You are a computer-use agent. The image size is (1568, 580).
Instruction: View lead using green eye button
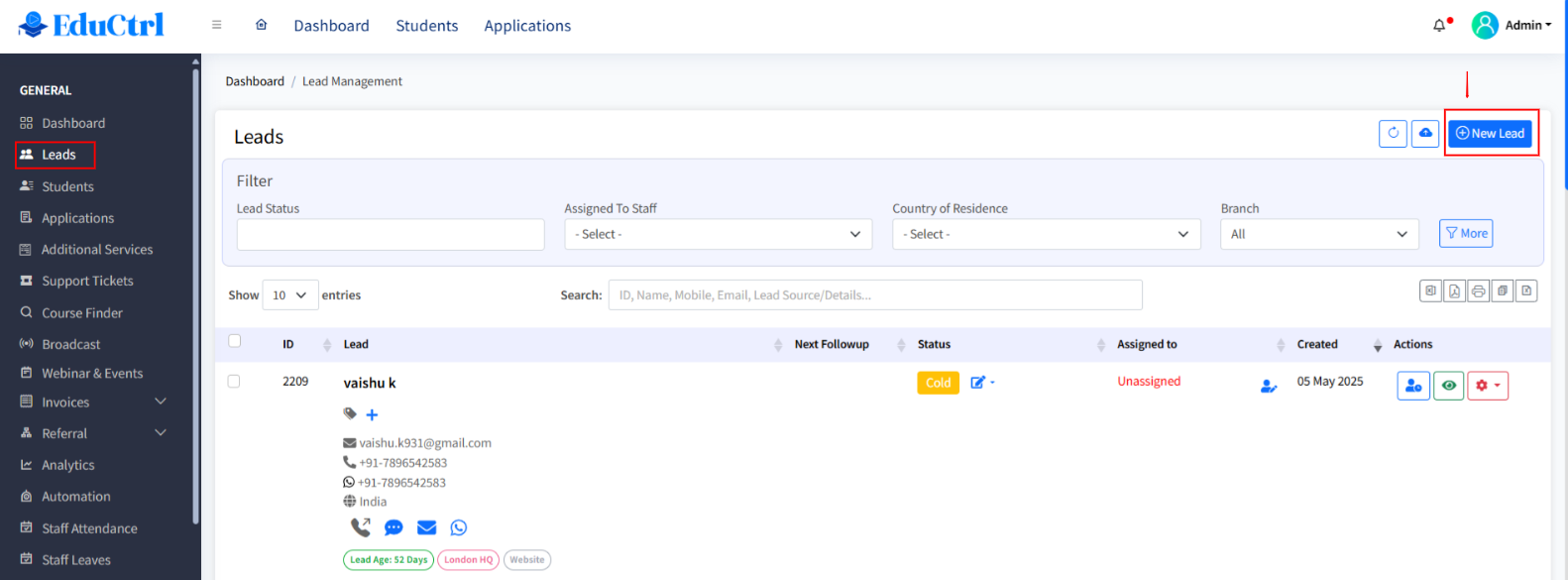1448,386
